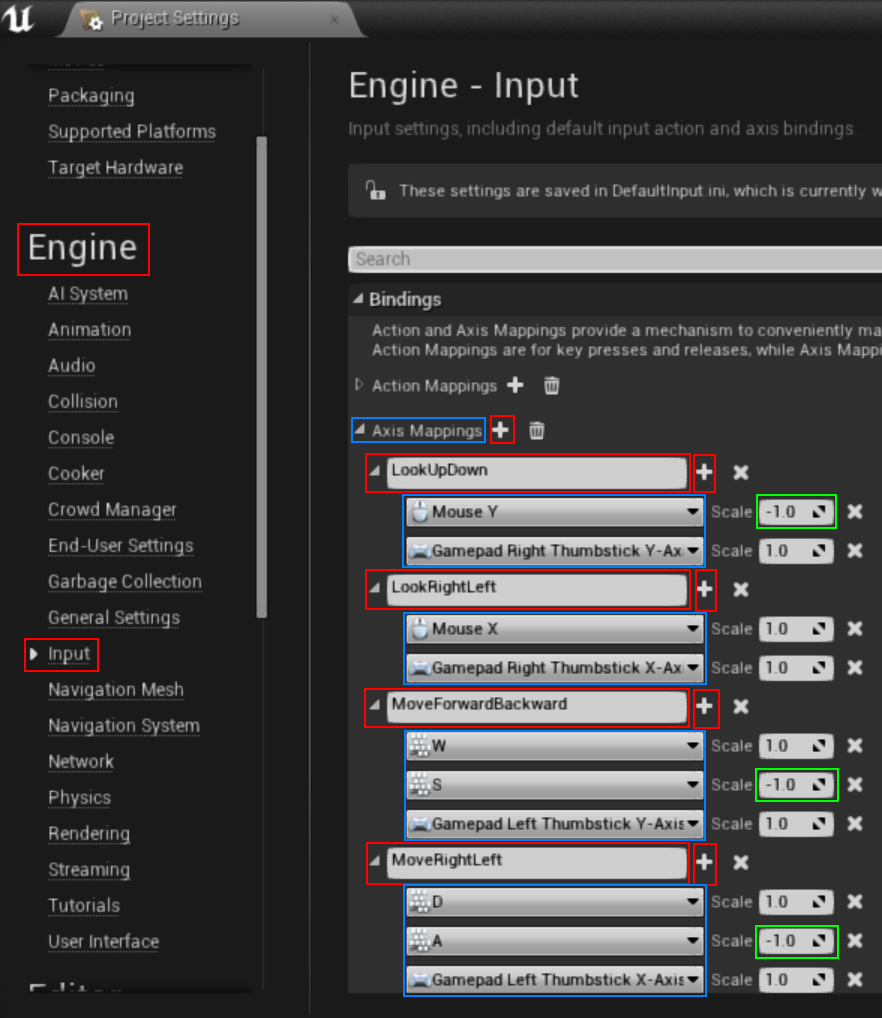This screenshot has width=882, height=1018.
Task: Add a binding to MoveRightLeft
Action: point(705,863)
